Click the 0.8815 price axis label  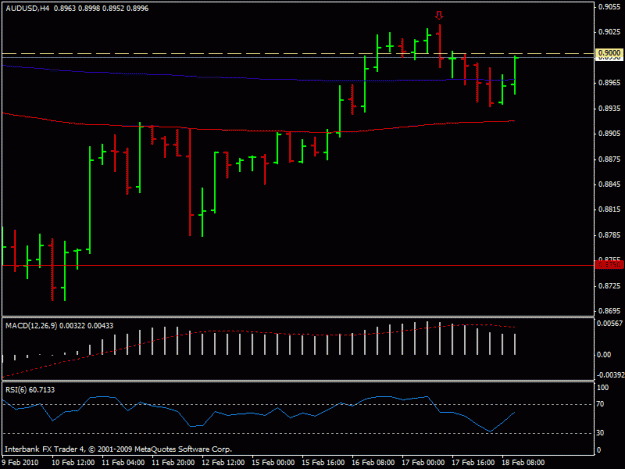pos(609,210)
